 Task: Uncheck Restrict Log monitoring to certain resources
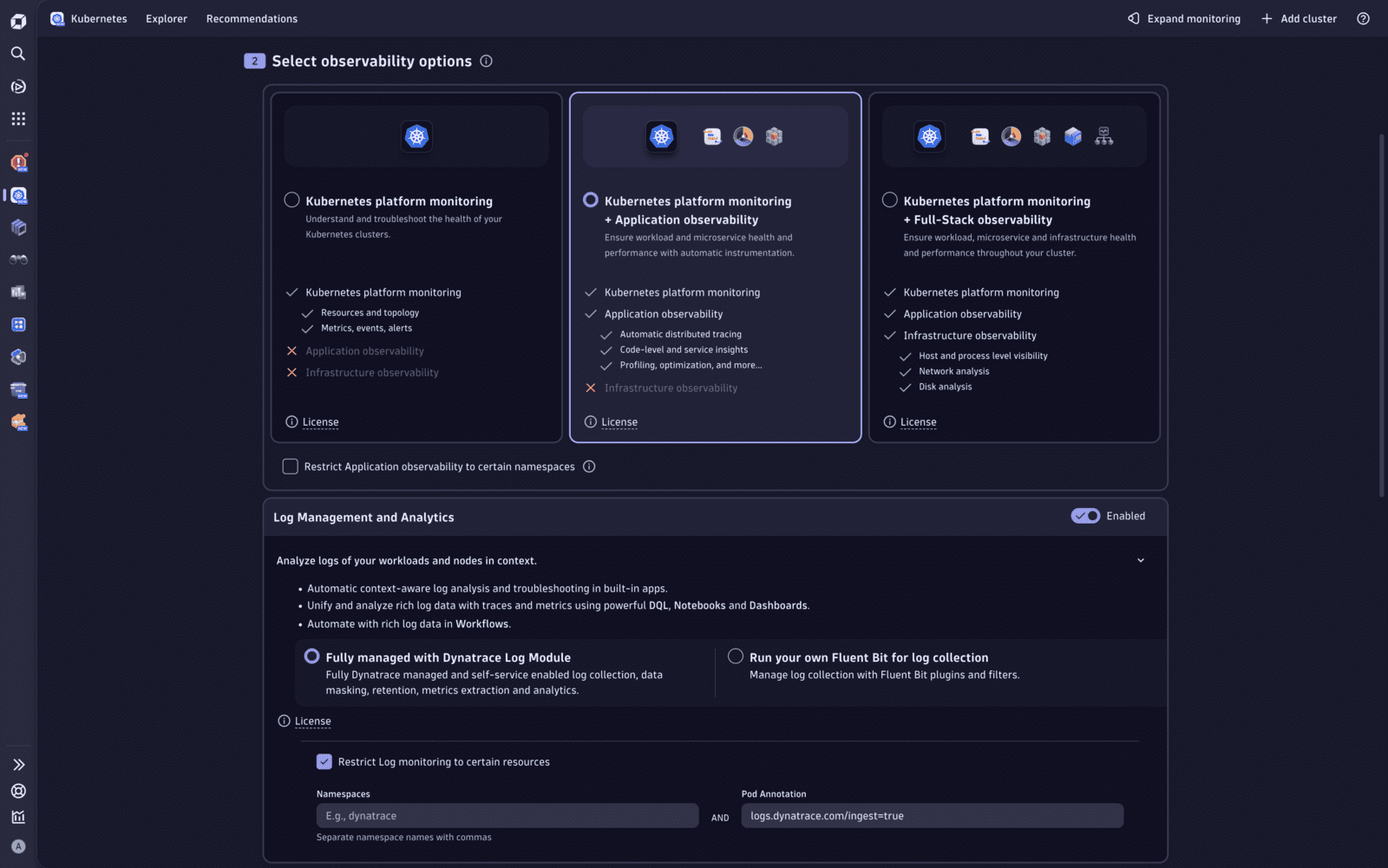click(324, 761)
